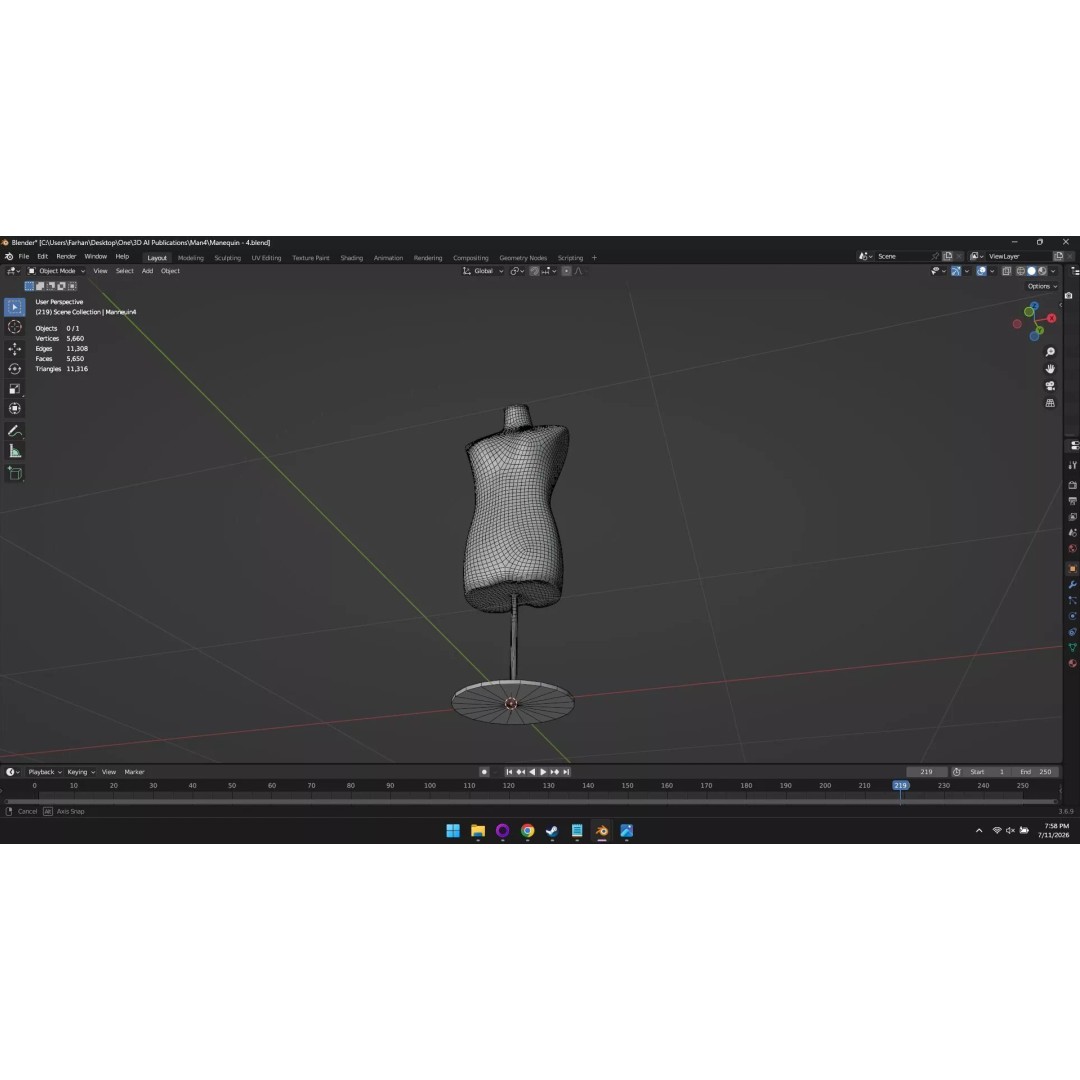This screenshot has width=1080, height=1080.
Task: Open the World properties tab
Action: (1072, 549)
